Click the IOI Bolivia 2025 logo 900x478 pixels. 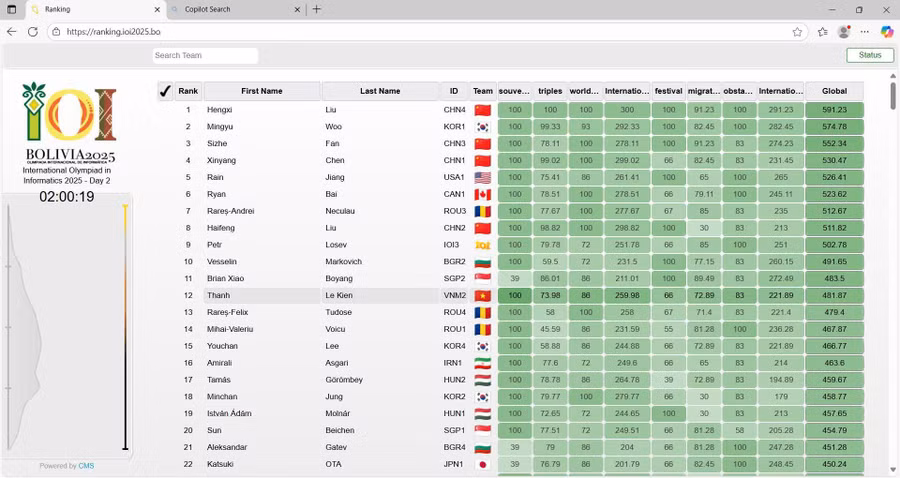pos(69,122)
